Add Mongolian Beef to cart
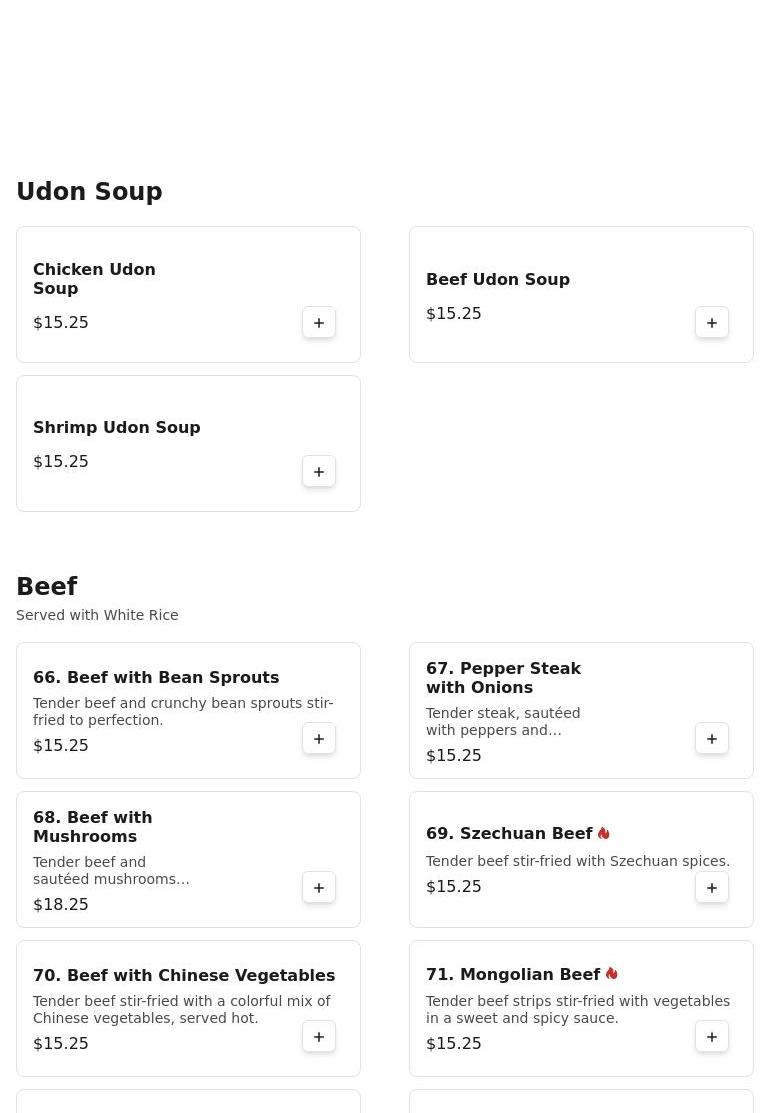 712,1037
